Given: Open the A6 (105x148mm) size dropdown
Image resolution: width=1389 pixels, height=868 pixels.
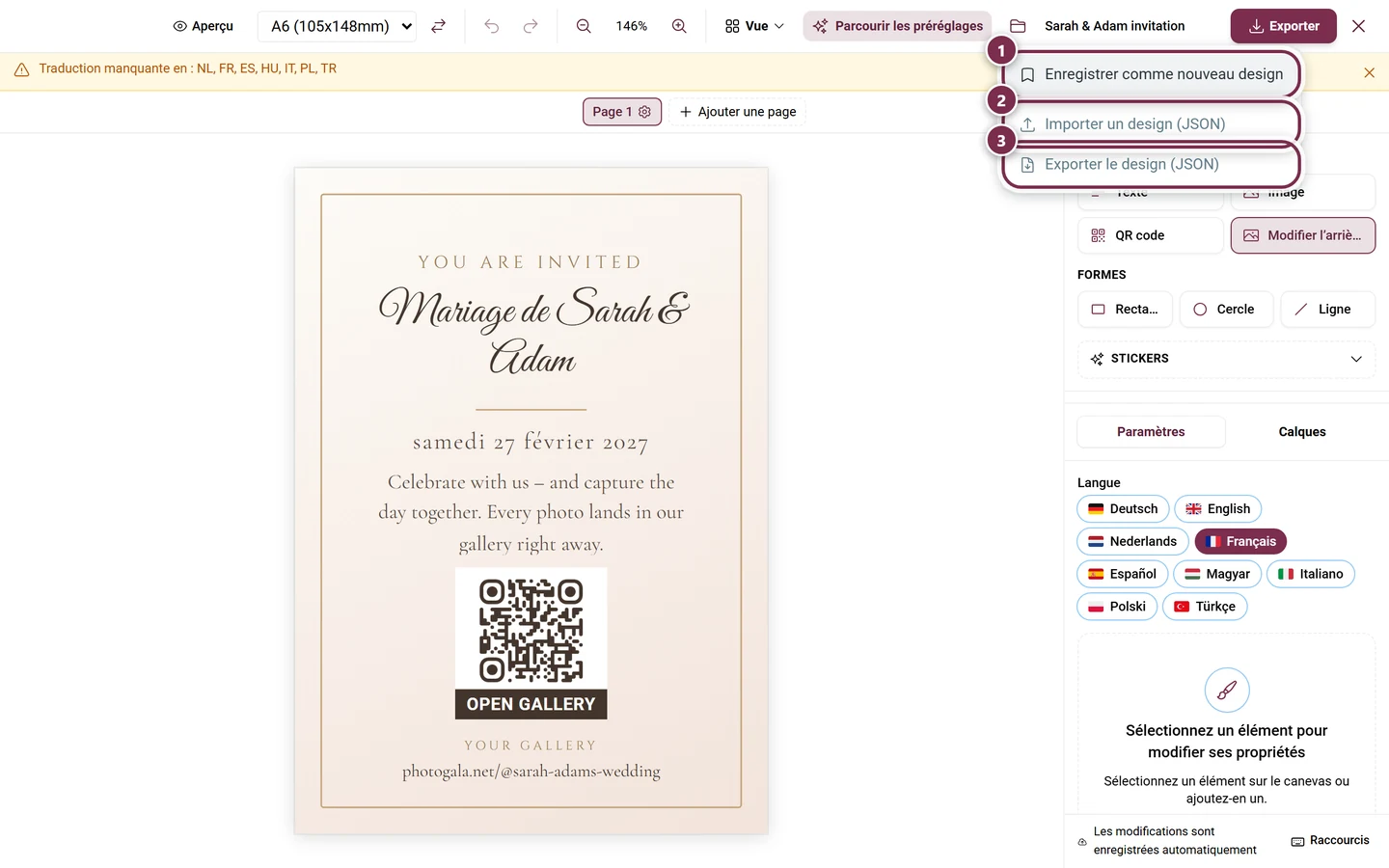Looking at the screenshot, I should (x=337, y=26).
